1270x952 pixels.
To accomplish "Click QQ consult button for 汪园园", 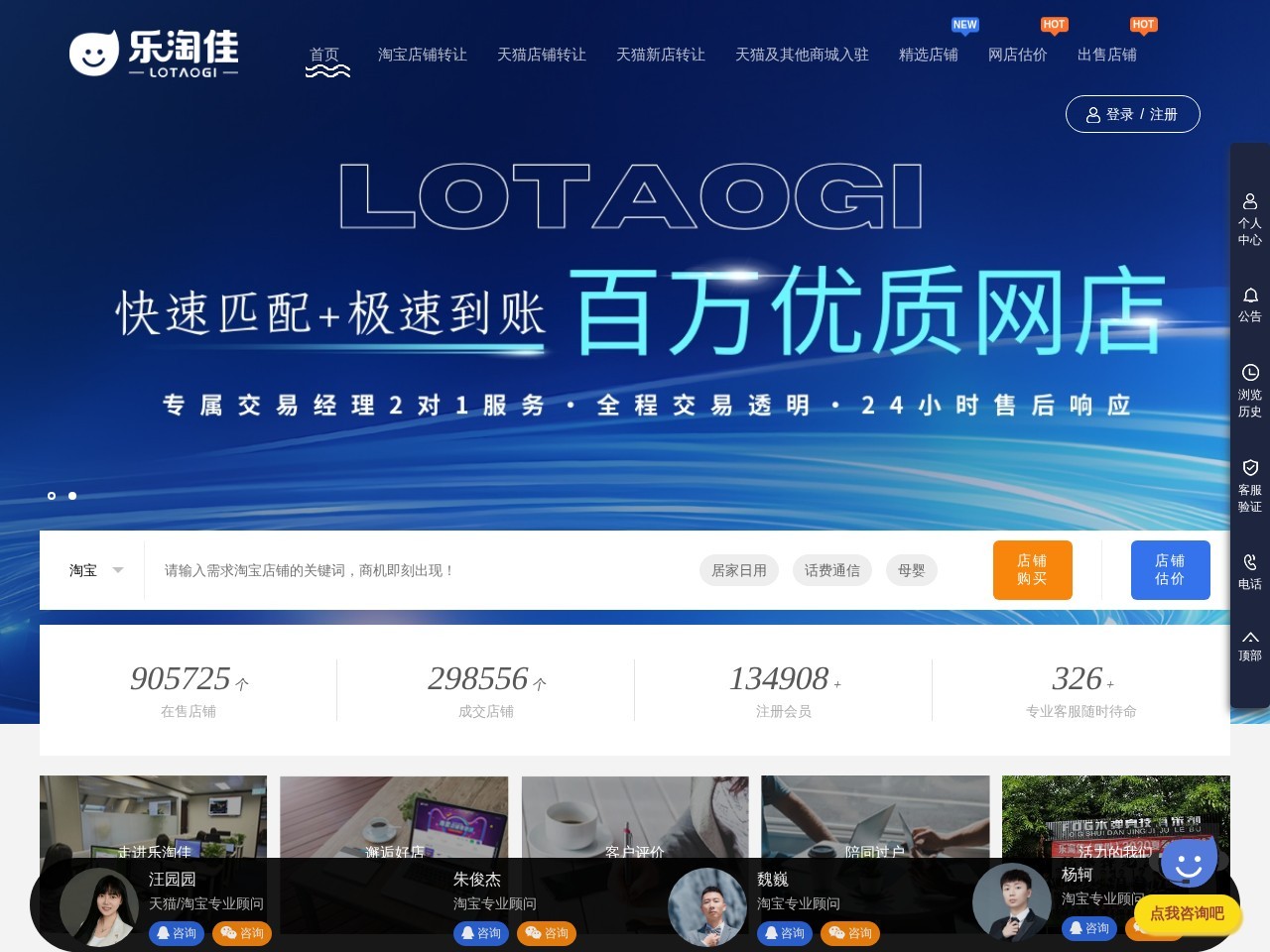I will click(x=177, y=933).
